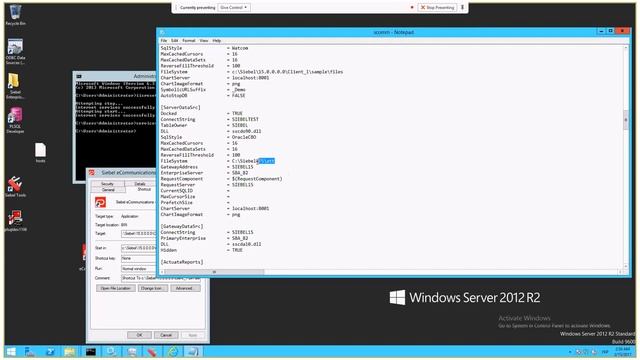Click the sscda10.dll value in Notepad
This screenshot has width=640, height=360.
click(246, 244)
